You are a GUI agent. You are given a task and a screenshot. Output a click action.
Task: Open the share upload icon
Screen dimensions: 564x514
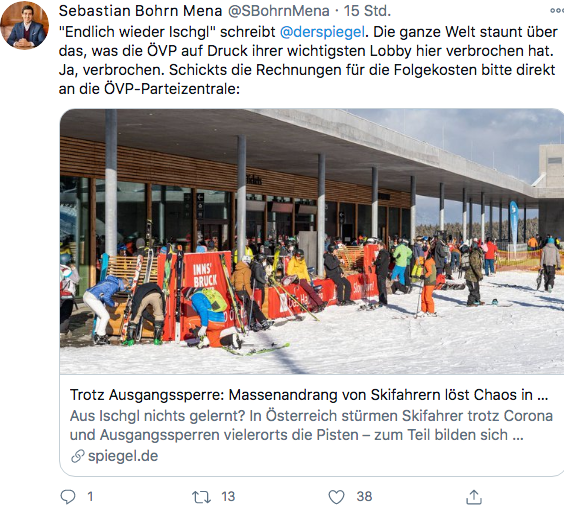[474, 497]
